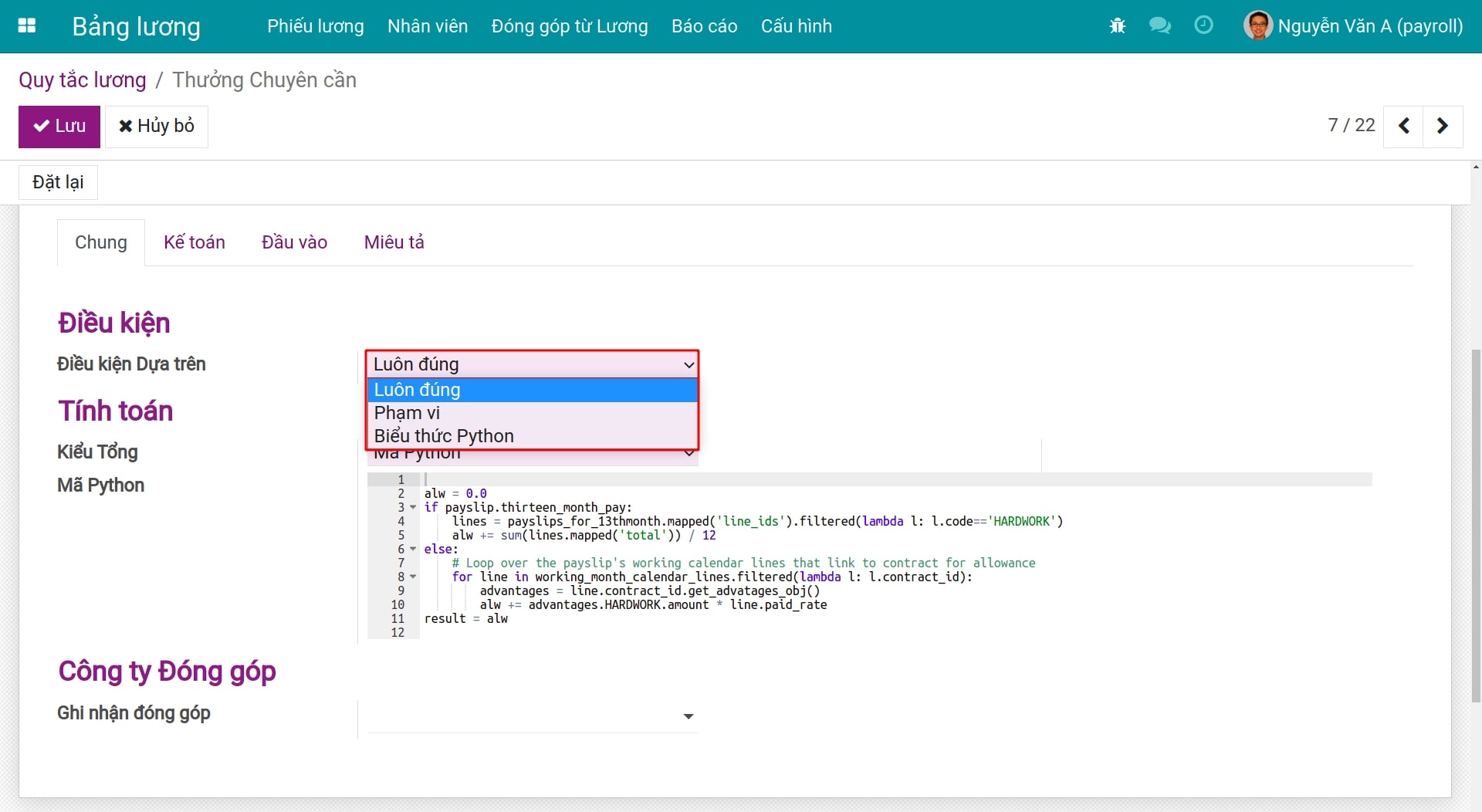This screenshot has width=1482, height=812.
Task: Go to previous record arrow
Action: [1404, 126]
